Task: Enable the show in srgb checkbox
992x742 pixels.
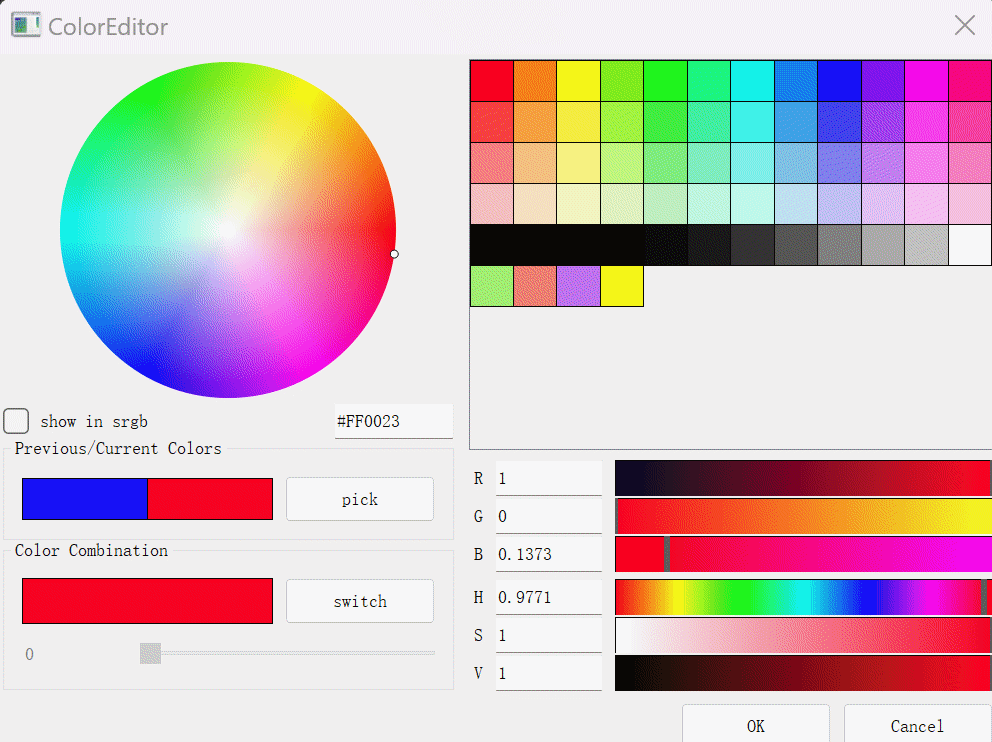Action: (16, 421)
